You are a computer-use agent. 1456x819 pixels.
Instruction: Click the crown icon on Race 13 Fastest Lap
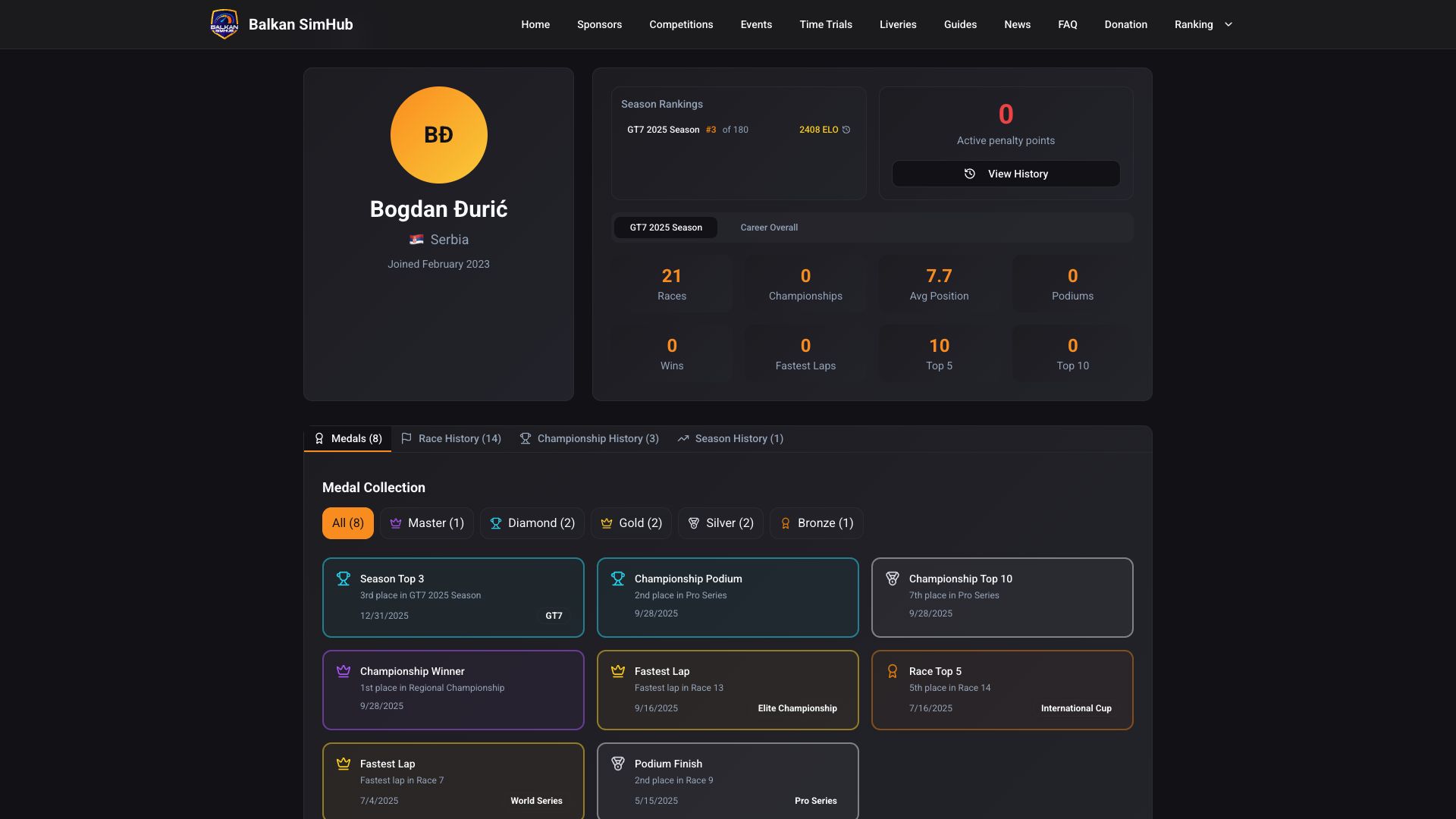[618, 671]
